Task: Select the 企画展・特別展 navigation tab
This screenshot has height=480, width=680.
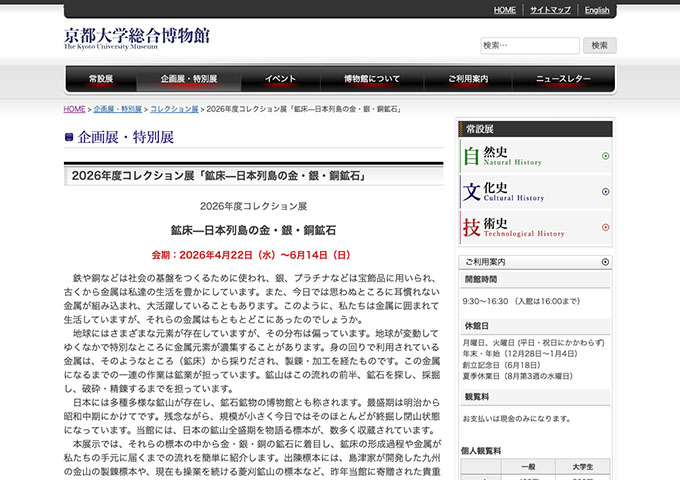Action: [189, 79]
